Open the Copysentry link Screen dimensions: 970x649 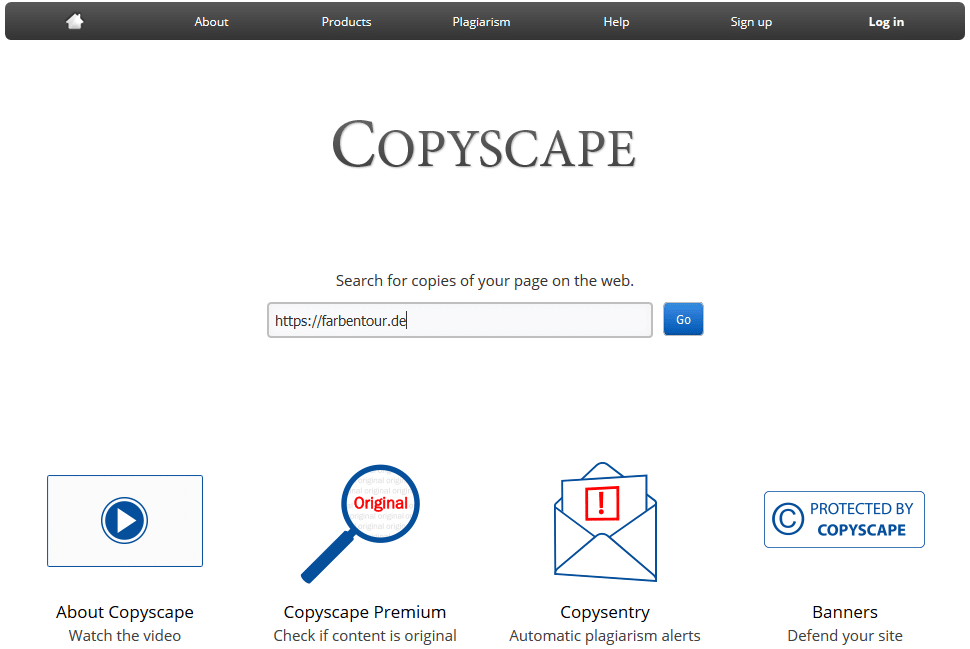(605, 612)
